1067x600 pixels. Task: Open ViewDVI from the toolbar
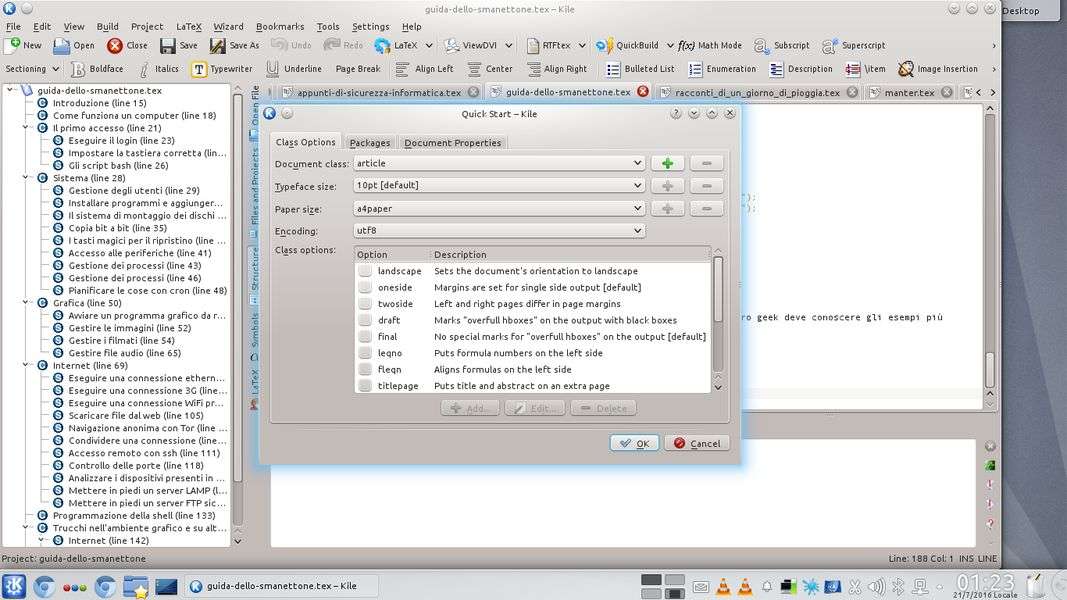452,45
